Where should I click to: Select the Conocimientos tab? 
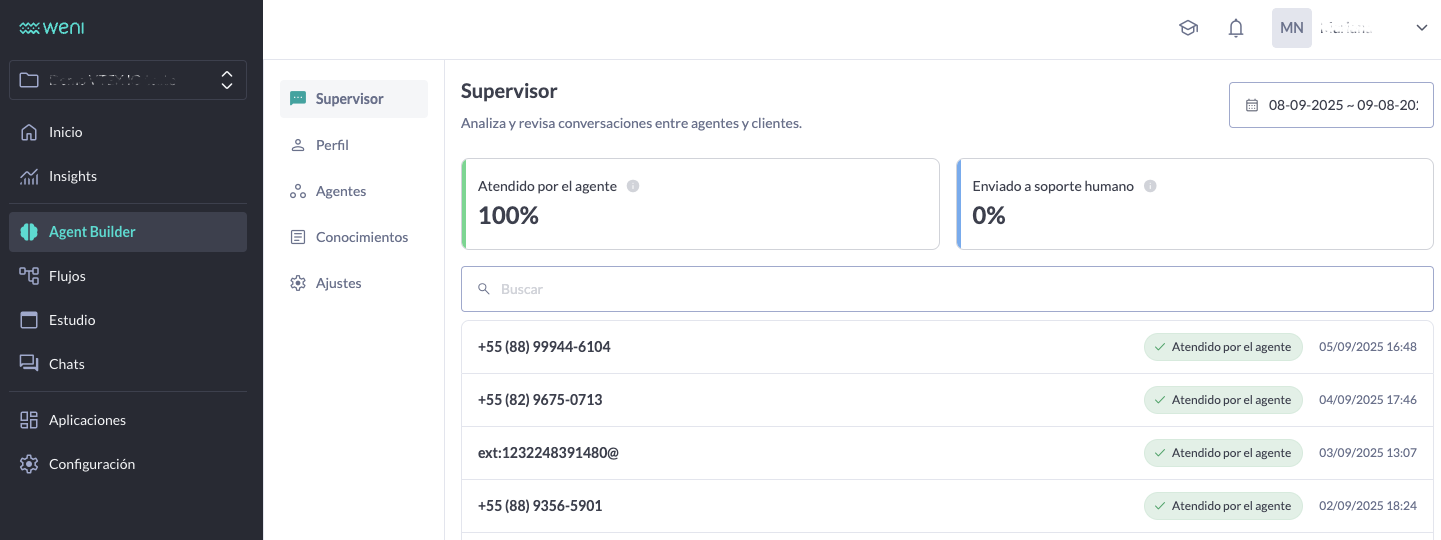361,237
